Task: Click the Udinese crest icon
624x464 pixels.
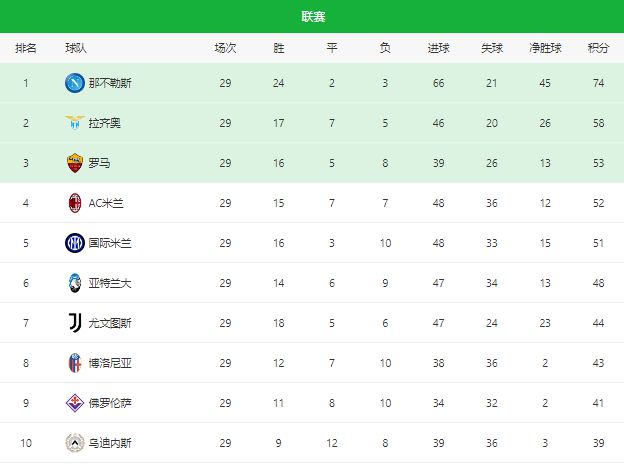Action: point(75,443)
